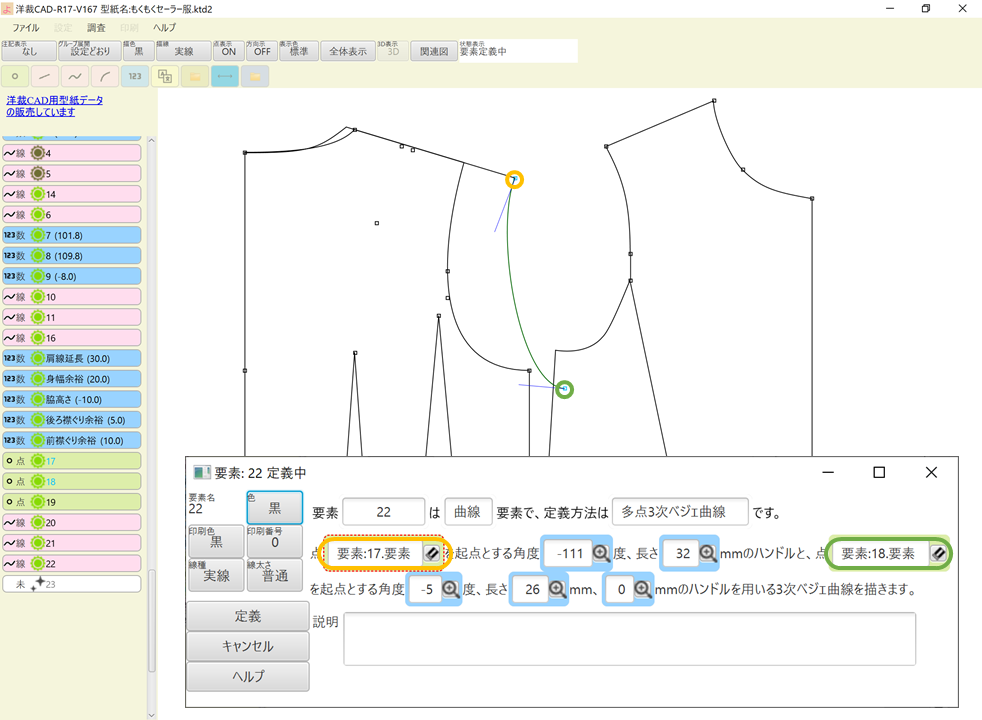
Task: Select the arc drawing tool
Action: point(104,76)
